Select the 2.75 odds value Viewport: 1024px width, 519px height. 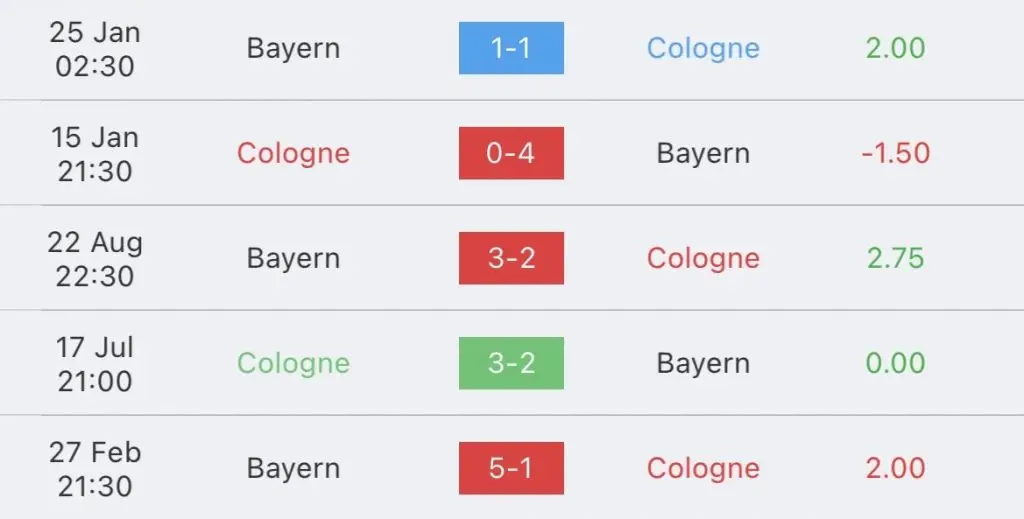click(895, 259)
